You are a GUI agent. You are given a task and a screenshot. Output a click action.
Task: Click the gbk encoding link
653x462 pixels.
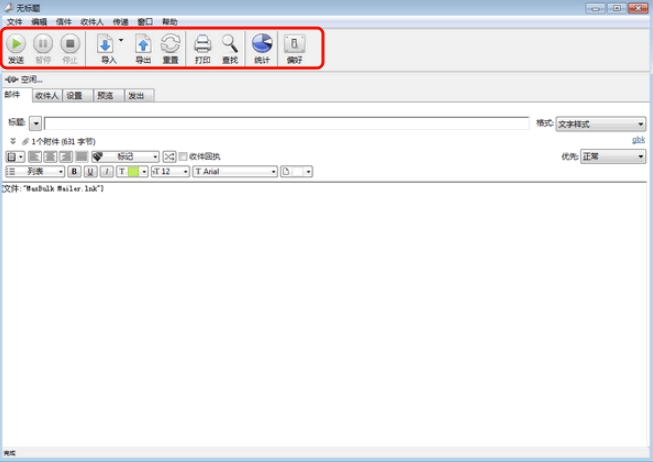638,140
